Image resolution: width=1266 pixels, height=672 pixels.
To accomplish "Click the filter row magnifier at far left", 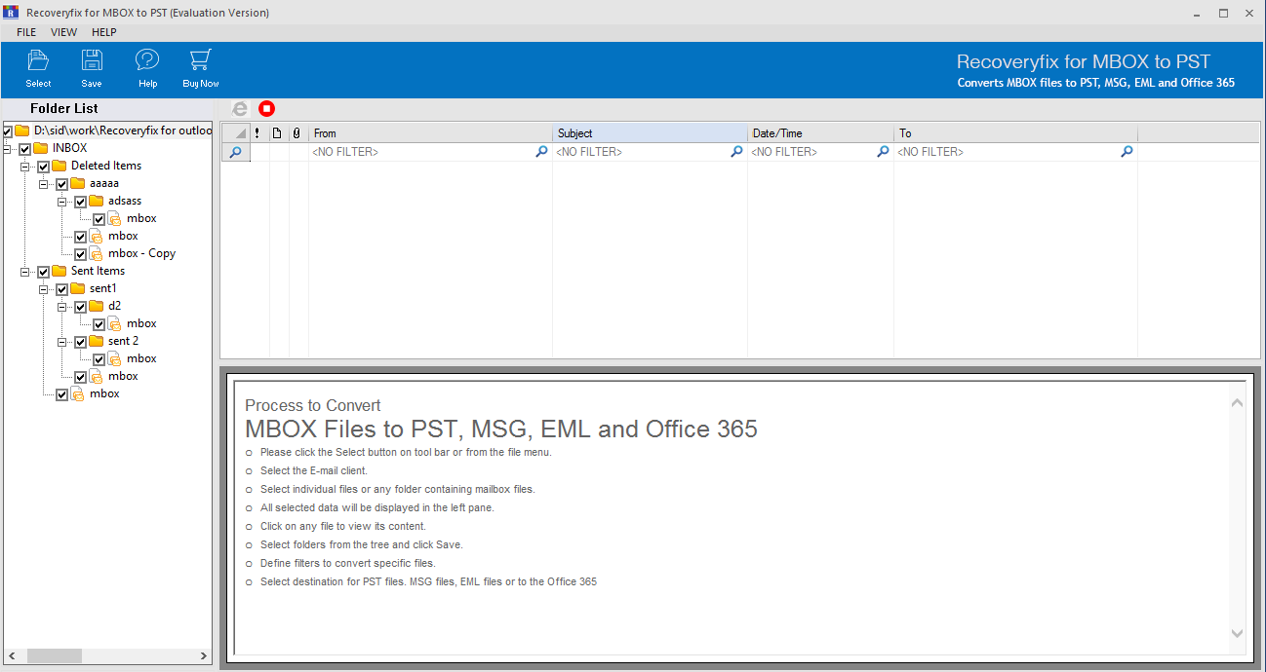I will [x=235, y=152].
